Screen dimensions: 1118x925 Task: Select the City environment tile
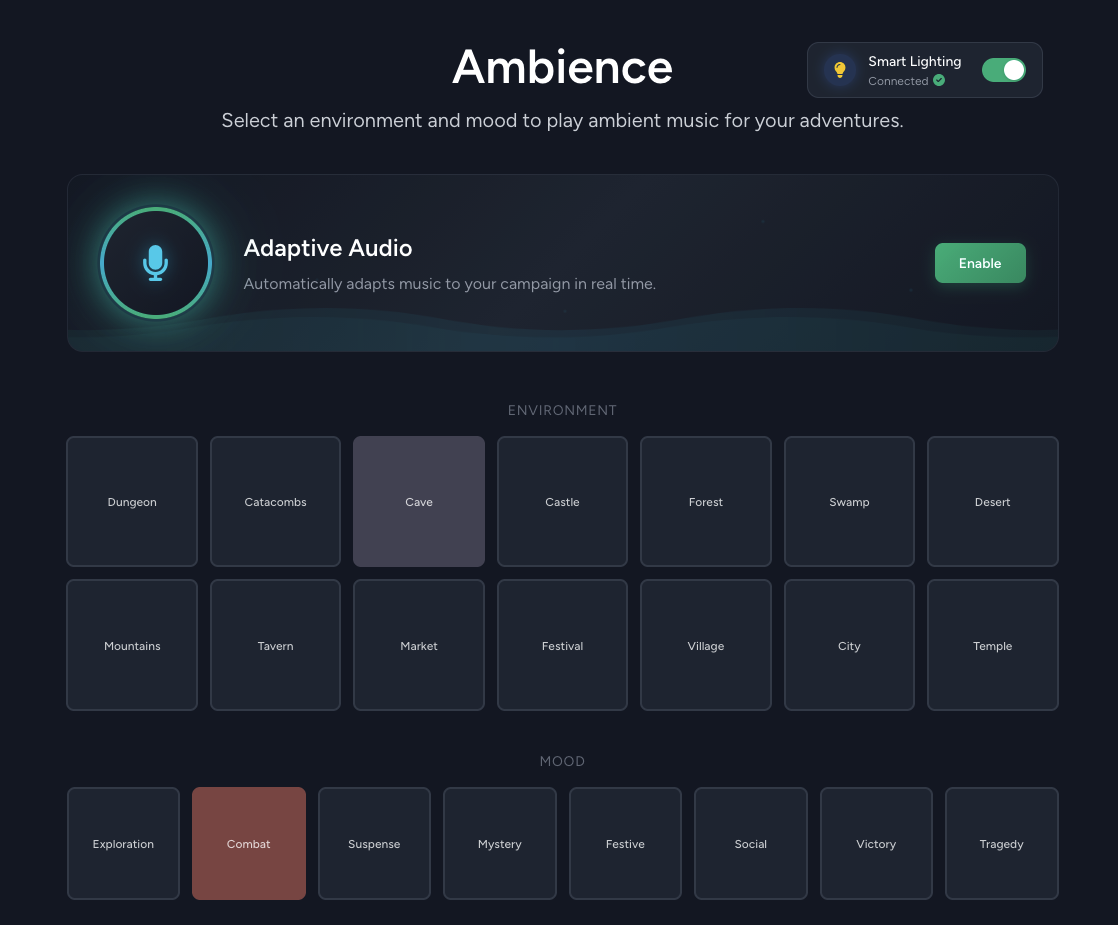(x=849, y=645)
